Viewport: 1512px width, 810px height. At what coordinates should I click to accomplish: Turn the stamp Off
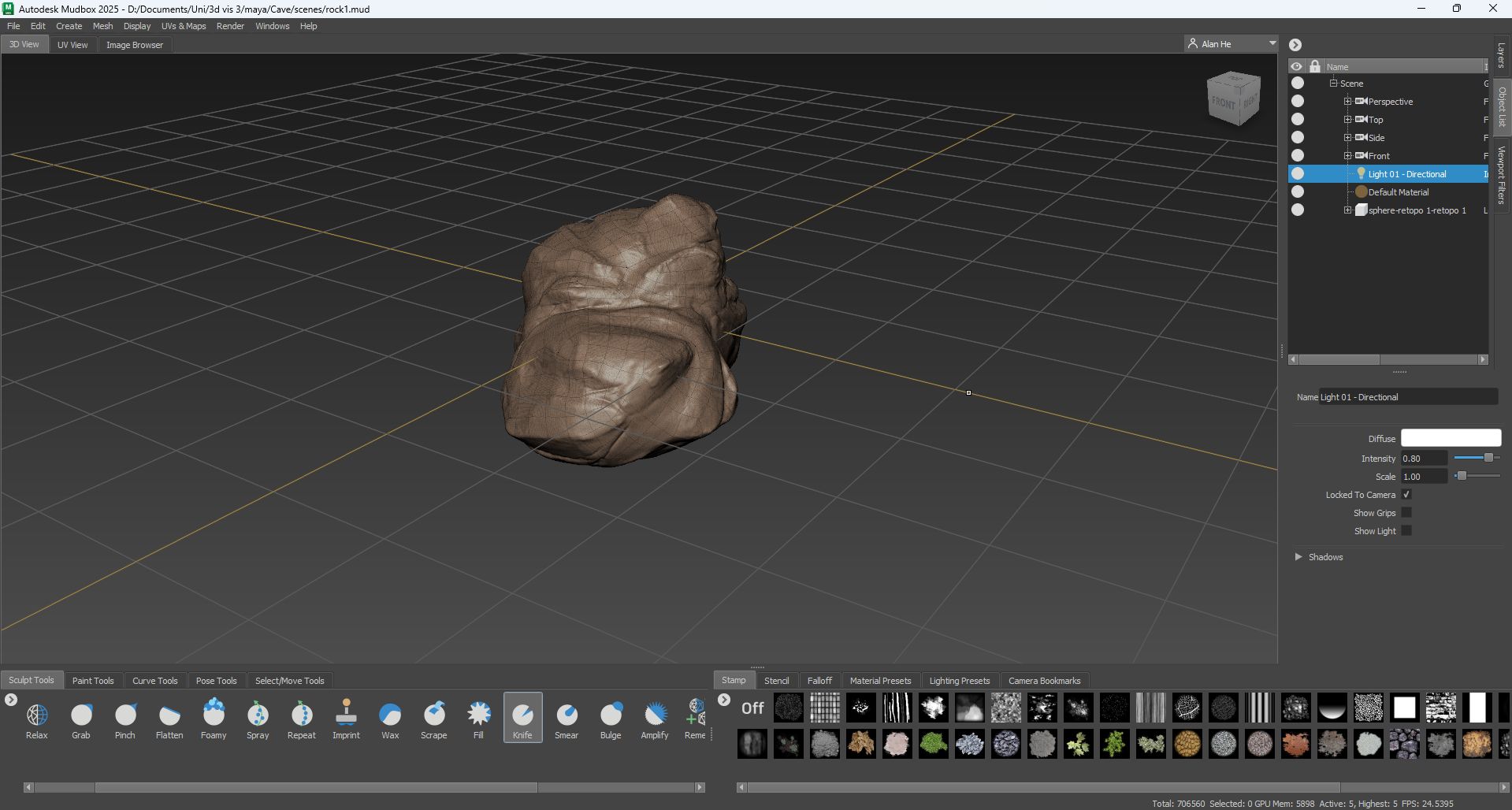[x=752, y=708]
